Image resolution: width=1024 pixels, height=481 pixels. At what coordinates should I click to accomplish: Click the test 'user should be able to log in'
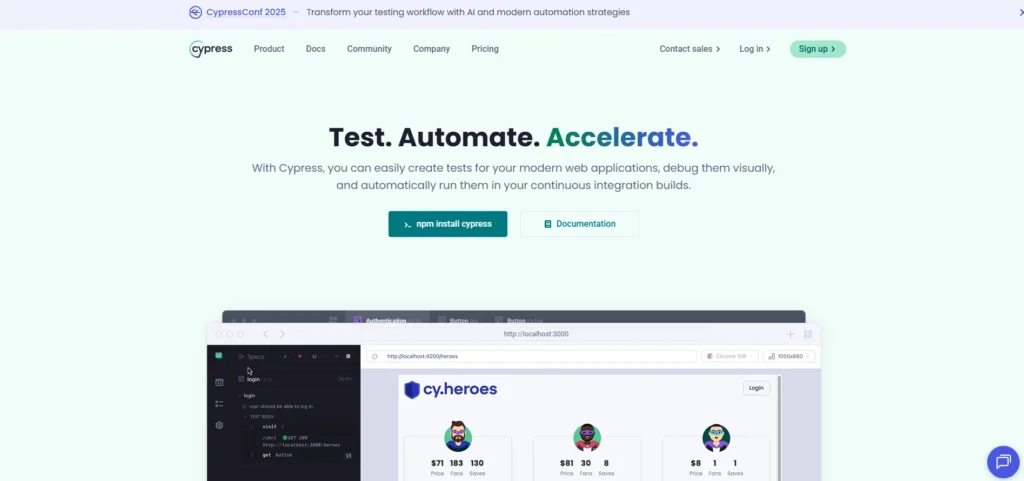click(281, 406)
